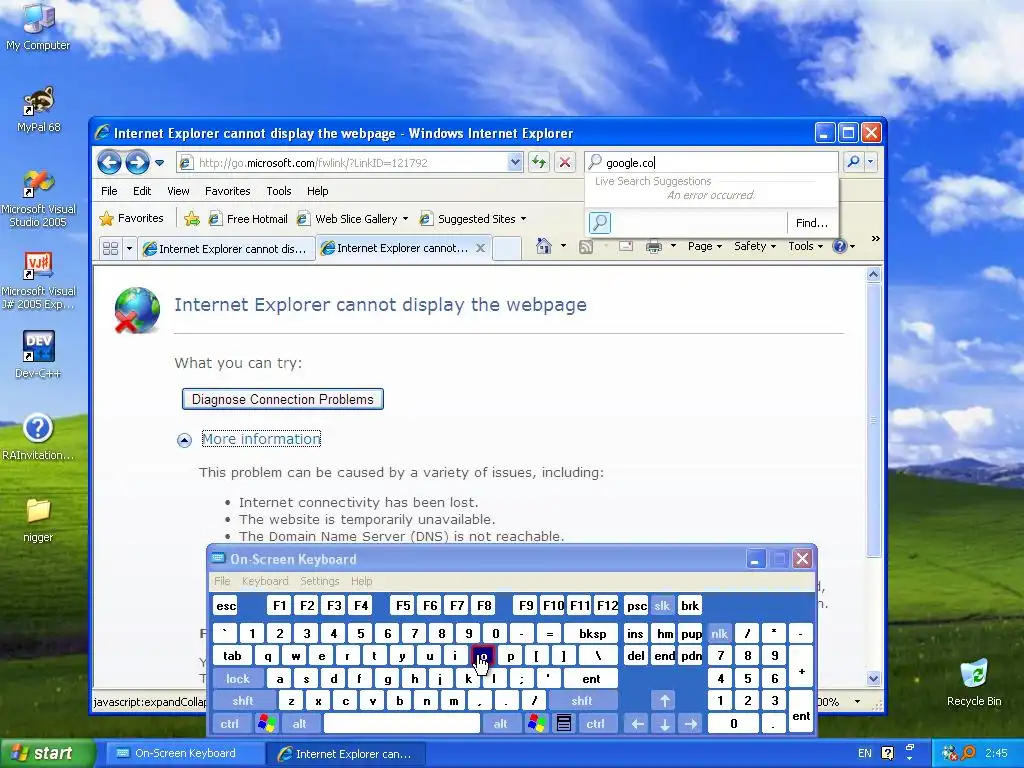
Task: Open the Internet Explorer Help menu
Action: coord(317,191)
